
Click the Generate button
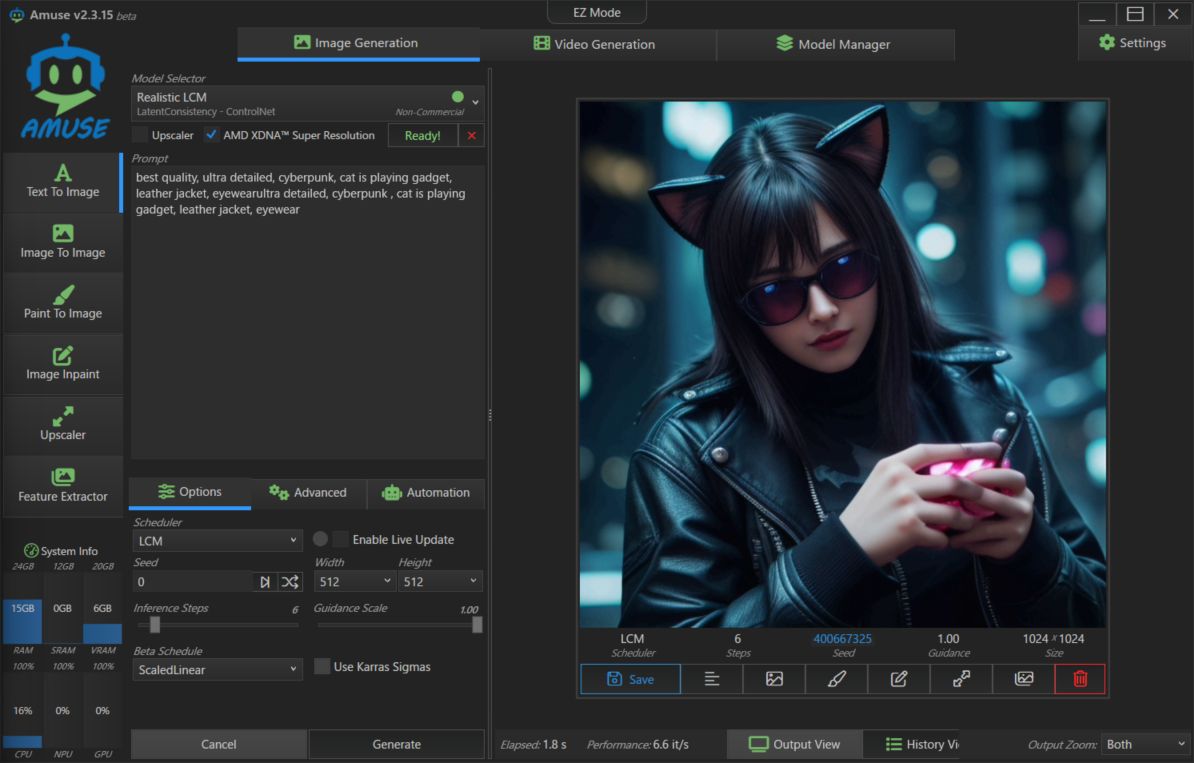point(396,744)
